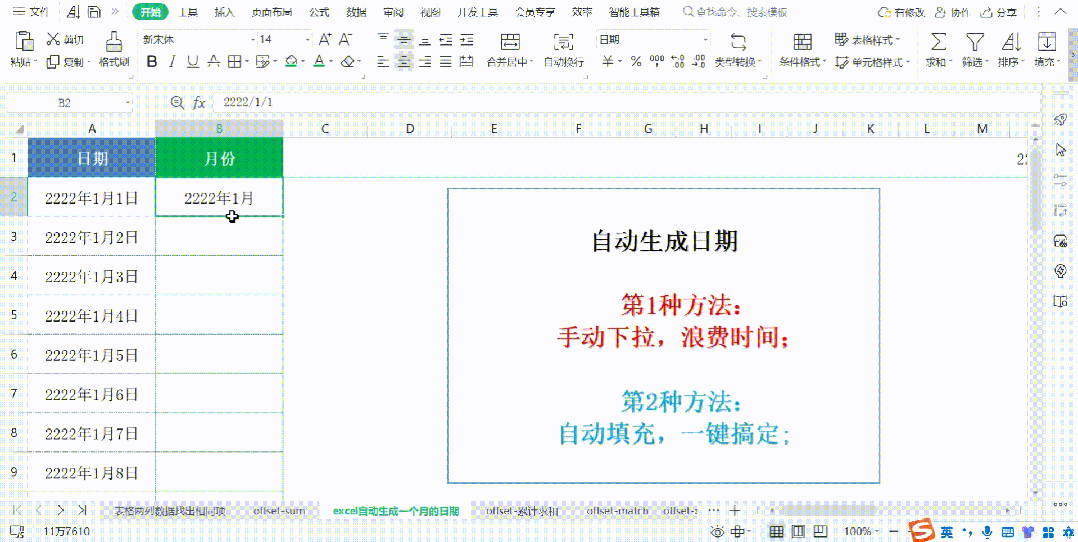Click the Type Conversion icon
Image resolution: width=1078 pixels, height=542 pixels.
point(738,41)
